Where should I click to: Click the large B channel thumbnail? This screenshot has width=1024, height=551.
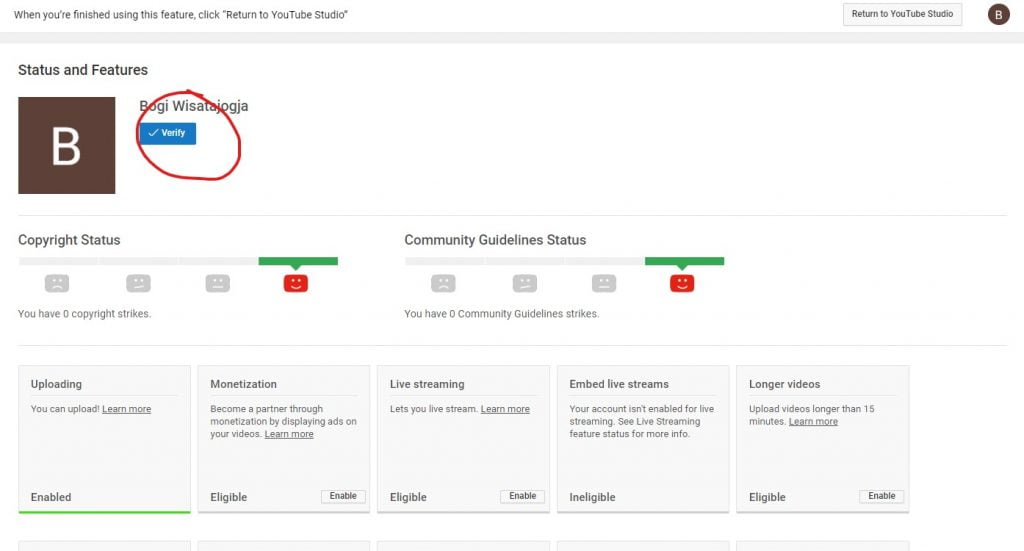67,145
